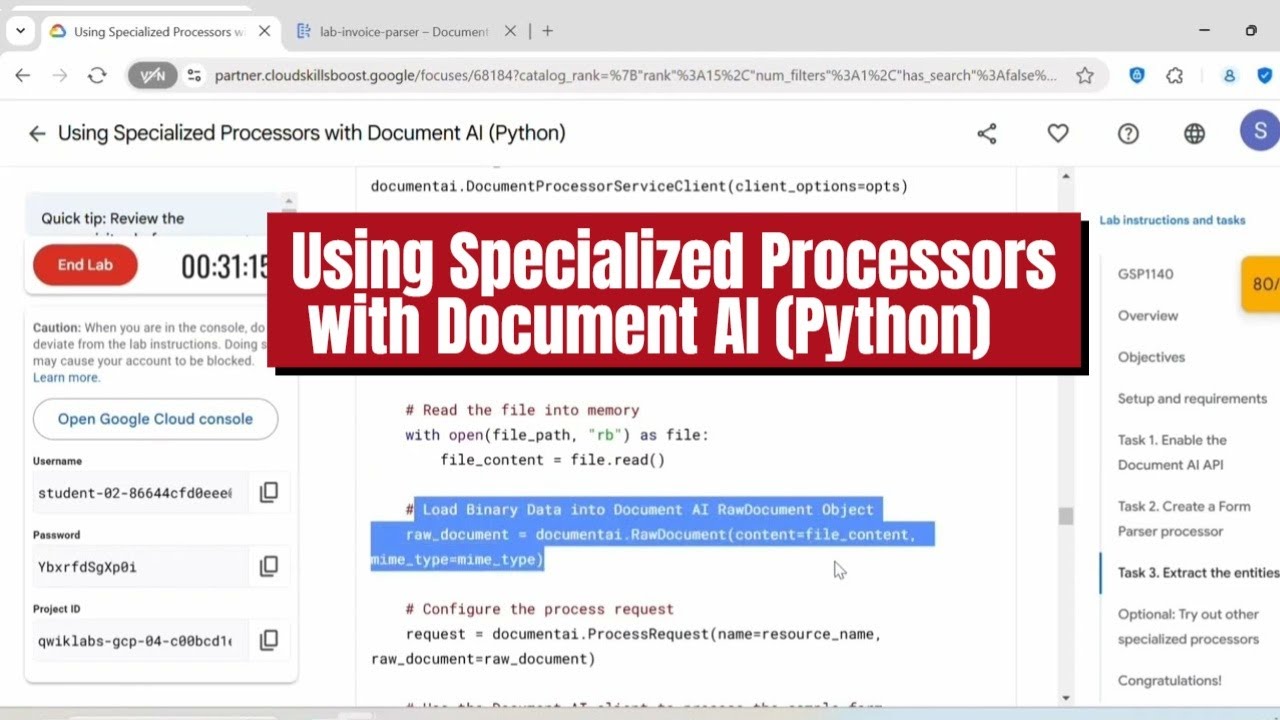The height and width of the screenshot is (720, 1280).
Task: Click the Lab instructions and tasks heading
Action: coord(1172,220)
